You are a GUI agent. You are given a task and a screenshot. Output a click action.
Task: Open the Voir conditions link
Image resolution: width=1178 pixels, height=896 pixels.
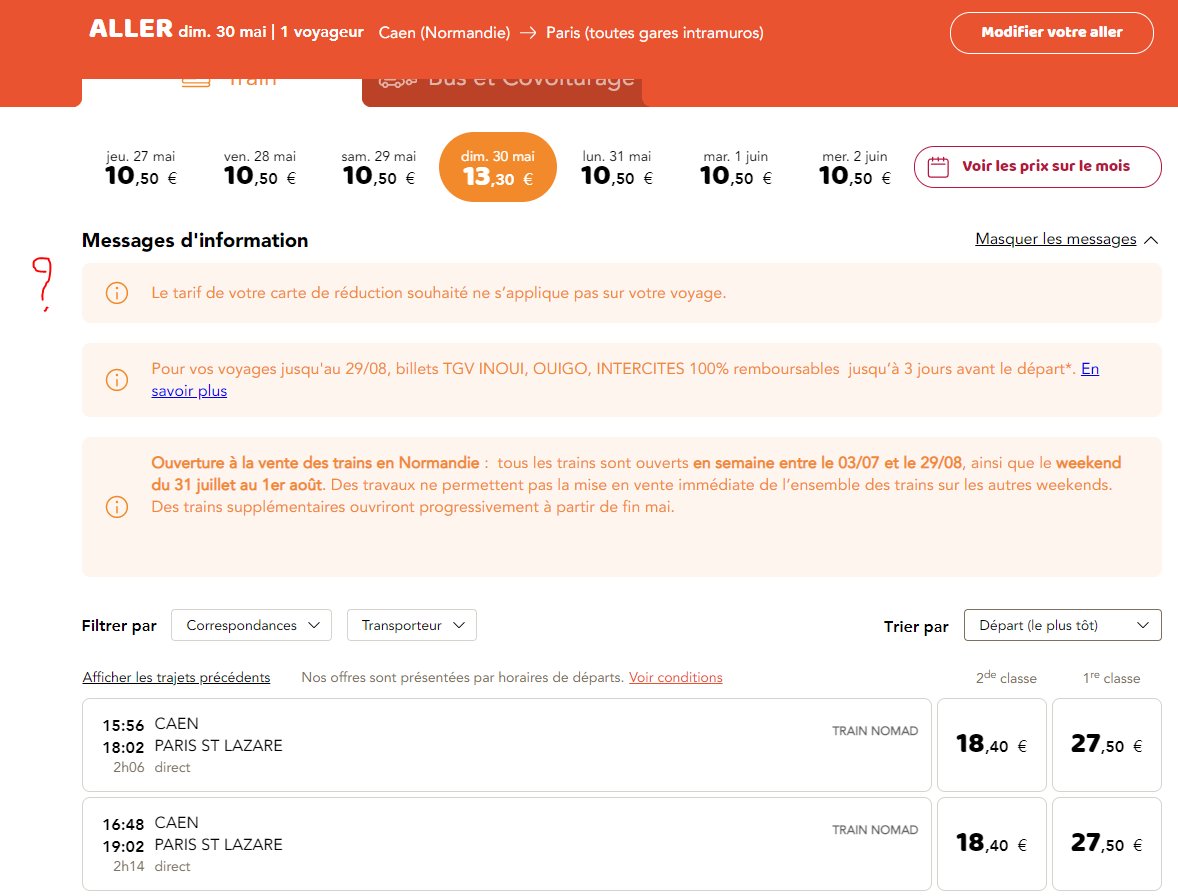tap(675, 677)
